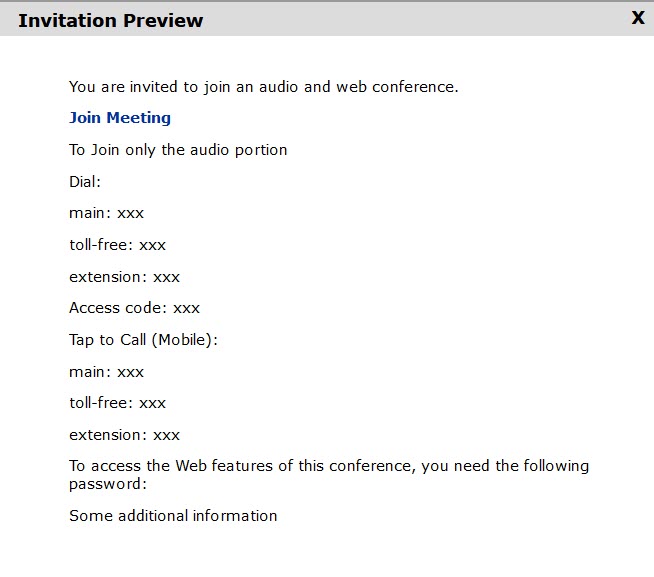Click the "Dial:" label
This screenshot has width=654, height=577.
coord(85,182)
